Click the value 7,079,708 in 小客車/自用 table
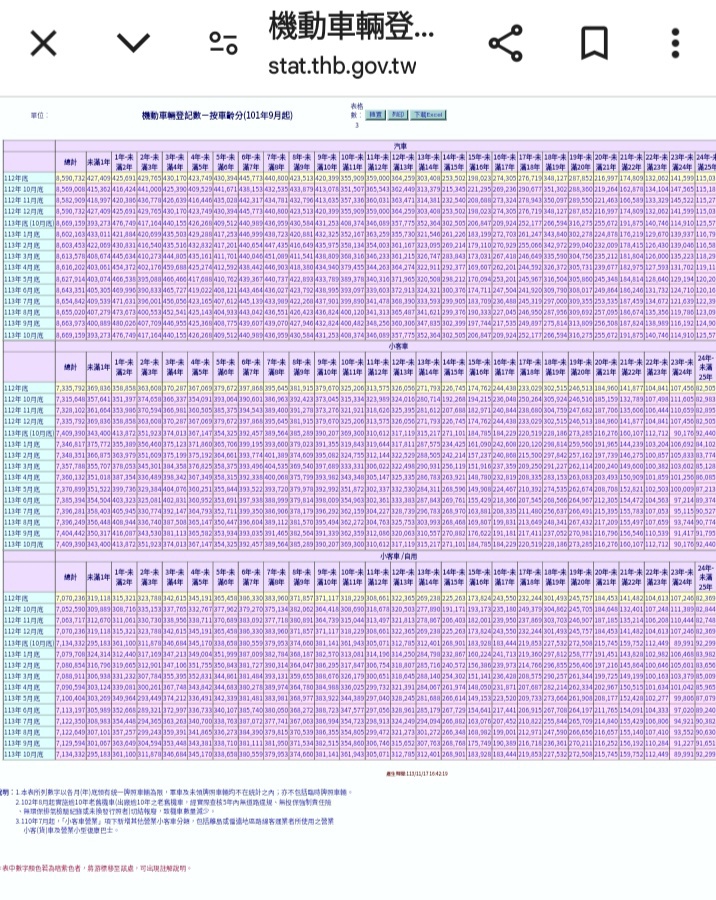 (71, 654)
